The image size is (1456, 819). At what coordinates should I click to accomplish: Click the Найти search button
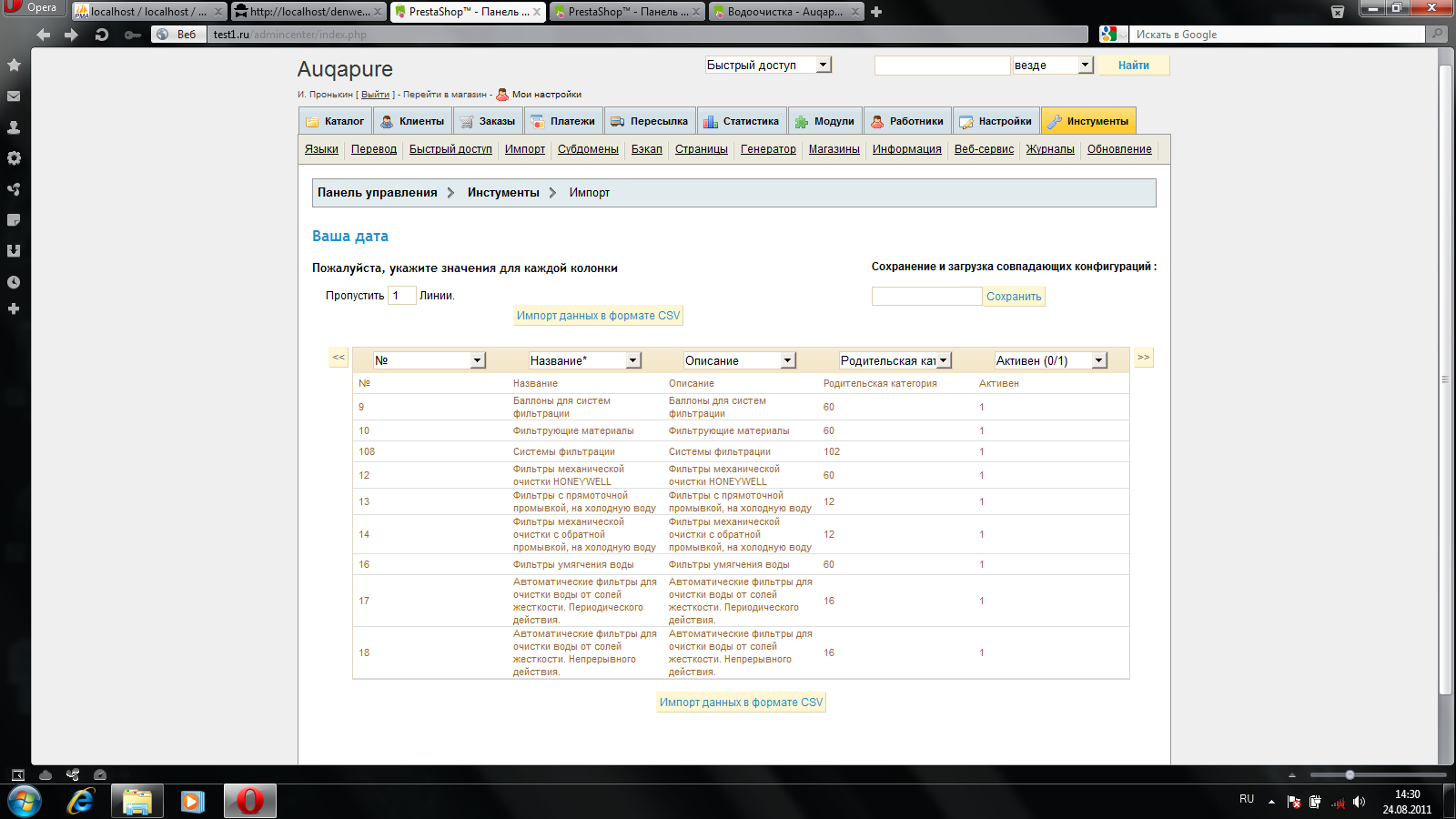point(1133,66)
